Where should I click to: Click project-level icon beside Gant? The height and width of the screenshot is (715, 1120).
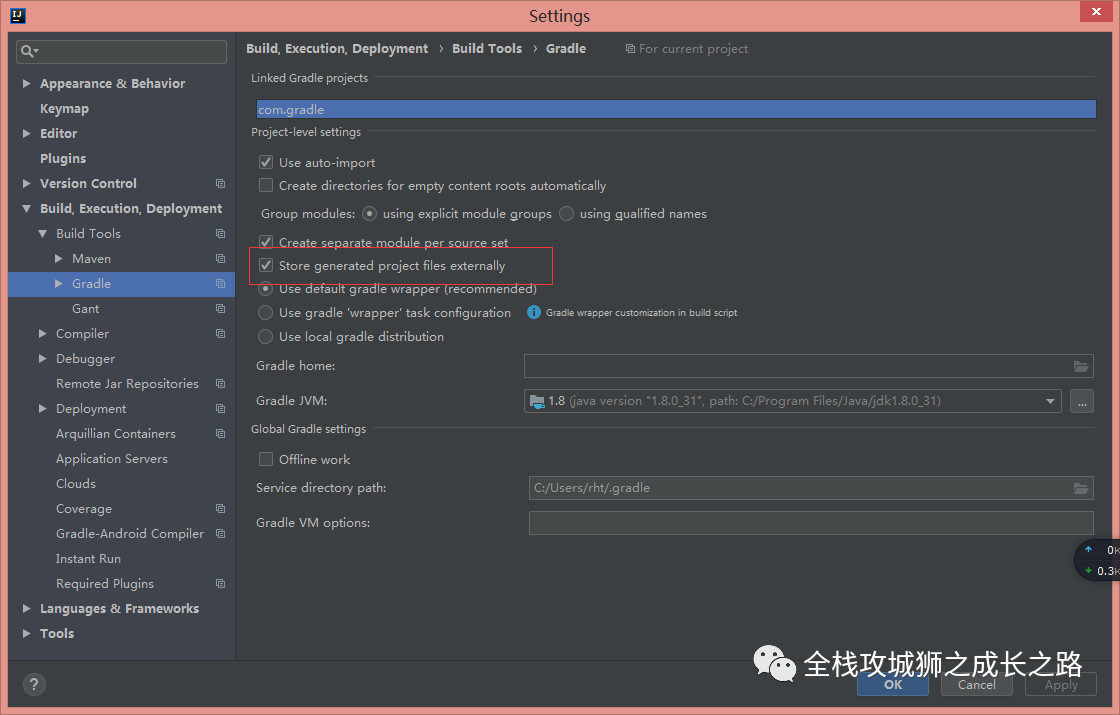click(x=221, y=309)
